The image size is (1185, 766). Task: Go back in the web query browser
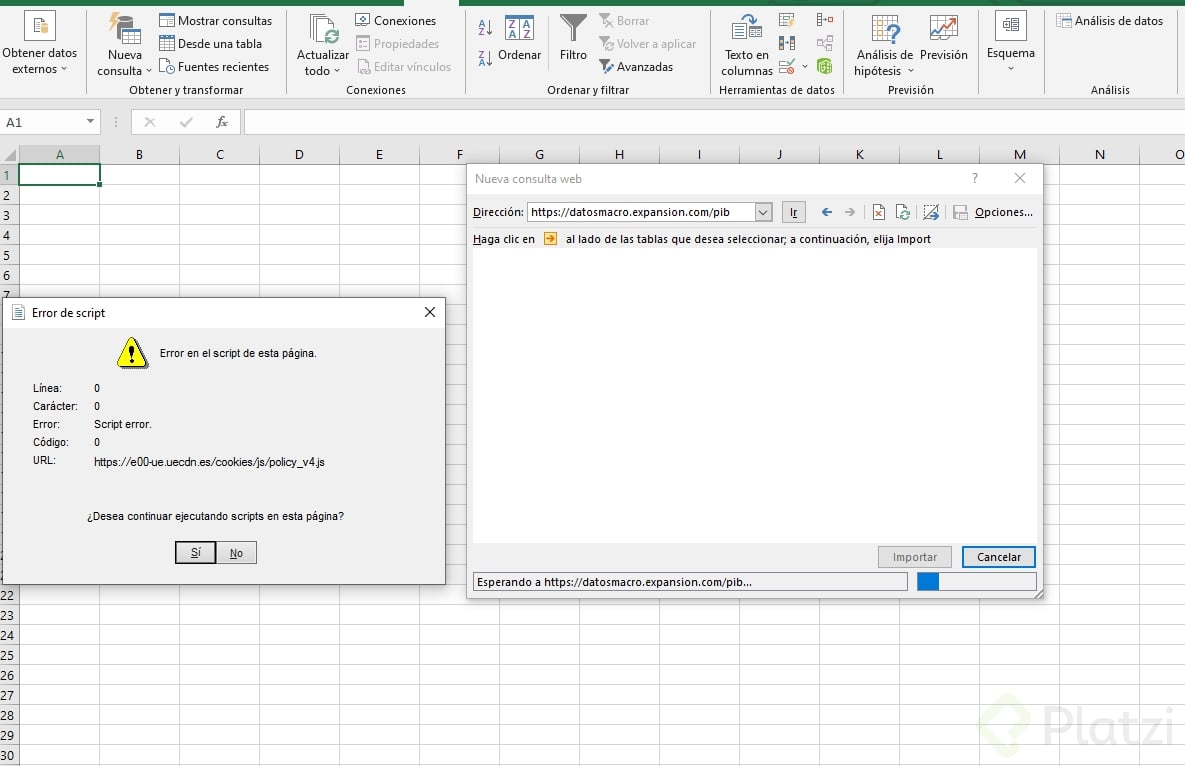coord(827,212)
